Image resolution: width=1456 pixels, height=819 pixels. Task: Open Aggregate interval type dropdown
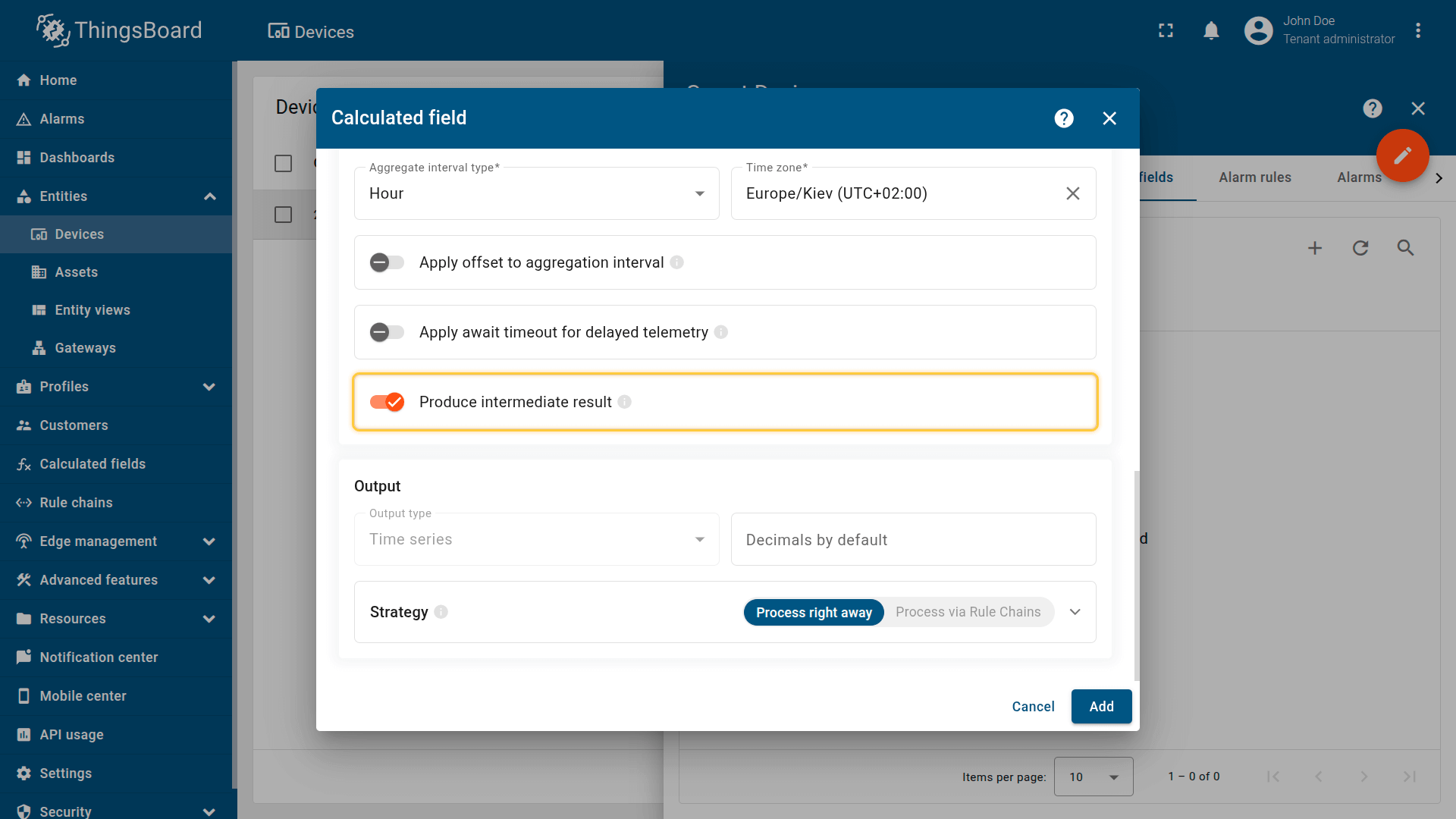[x=536, y=193]
